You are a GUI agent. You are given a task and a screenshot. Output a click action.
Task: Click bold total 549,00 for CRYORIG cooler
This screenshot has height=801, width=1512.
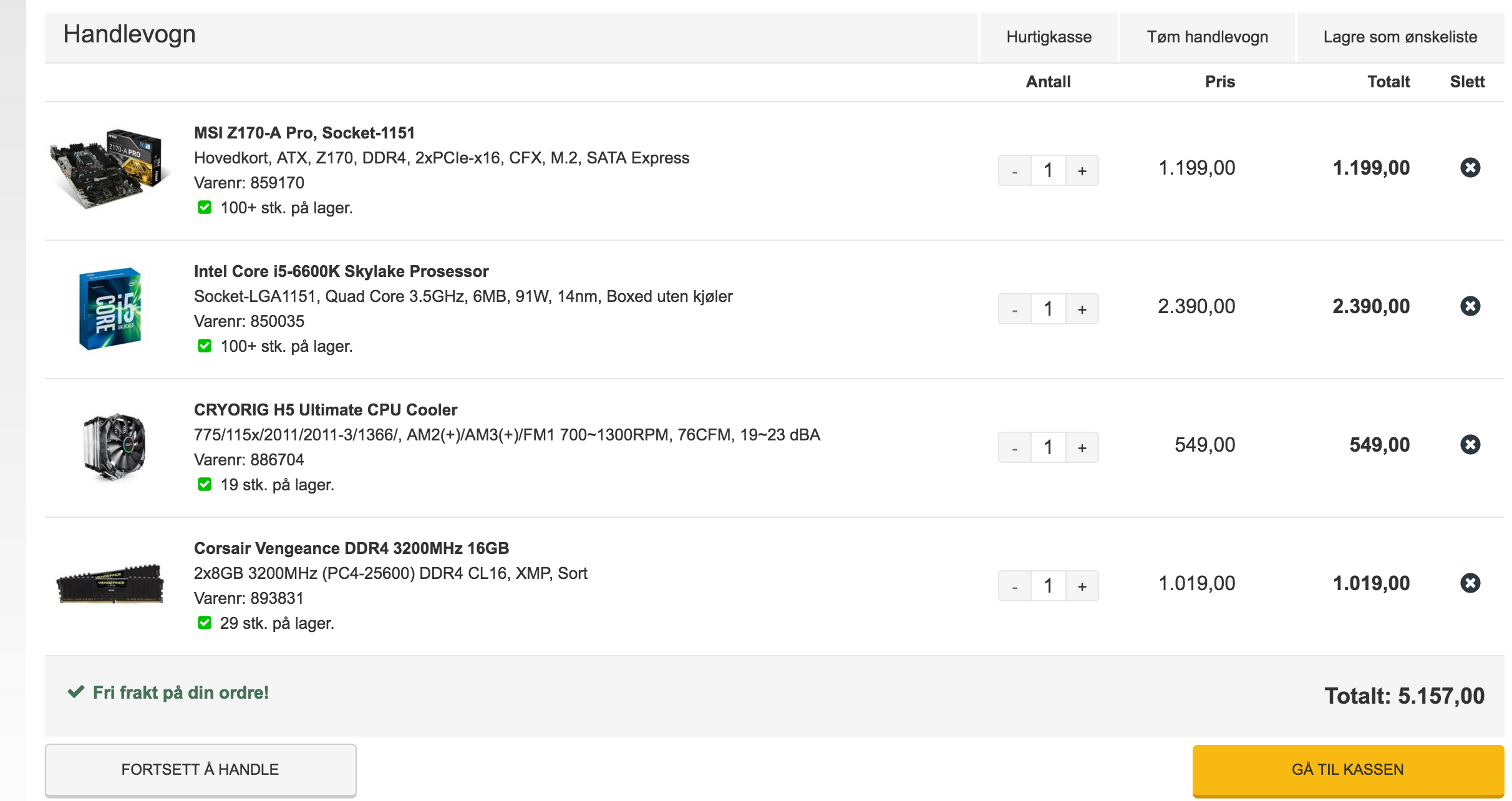click(1380, 445)
